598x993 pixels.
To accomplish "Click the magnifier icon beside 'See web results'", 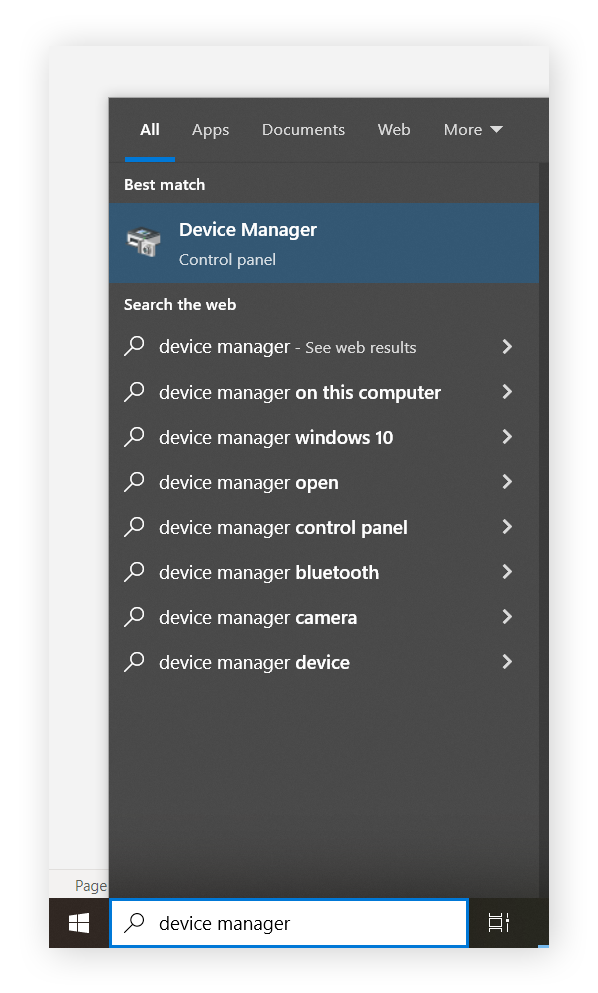I will coord(134,346).
